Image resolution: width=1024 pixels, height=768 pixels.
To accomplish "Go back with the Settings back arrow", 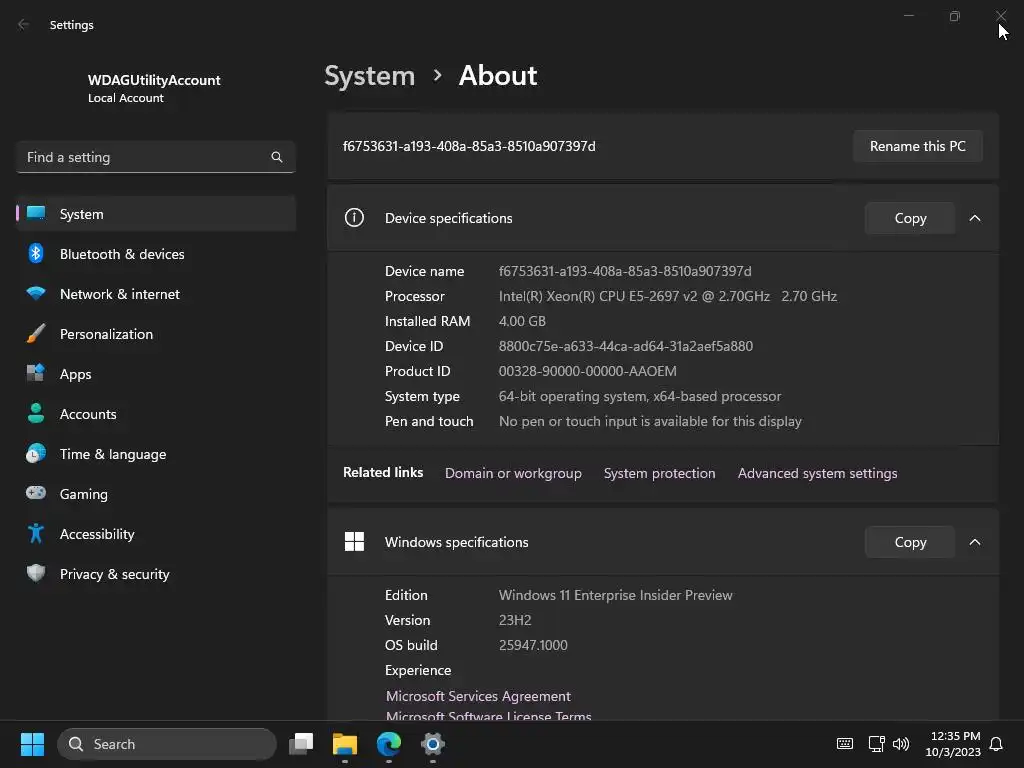I will 24,25.
